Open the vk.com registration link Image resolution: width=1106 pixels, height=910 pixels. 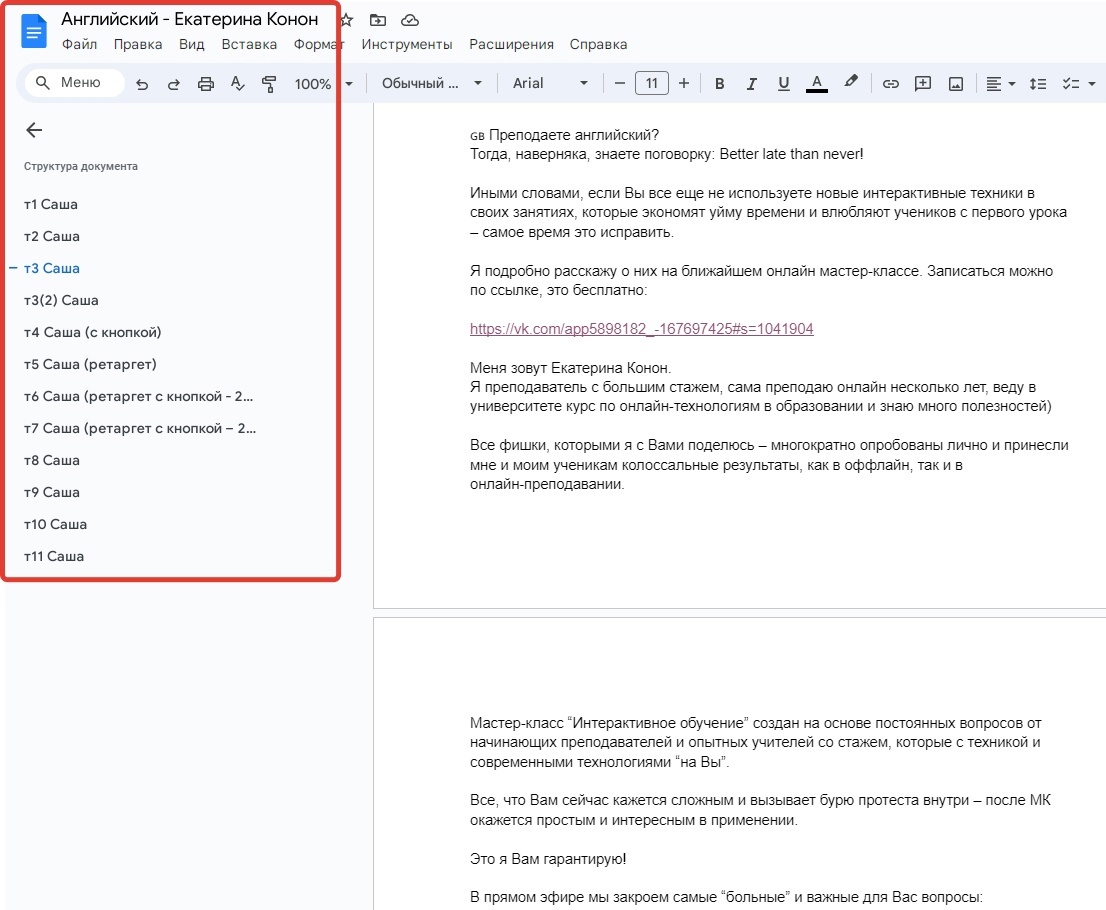pyautogui.click(x=642, y=328)
